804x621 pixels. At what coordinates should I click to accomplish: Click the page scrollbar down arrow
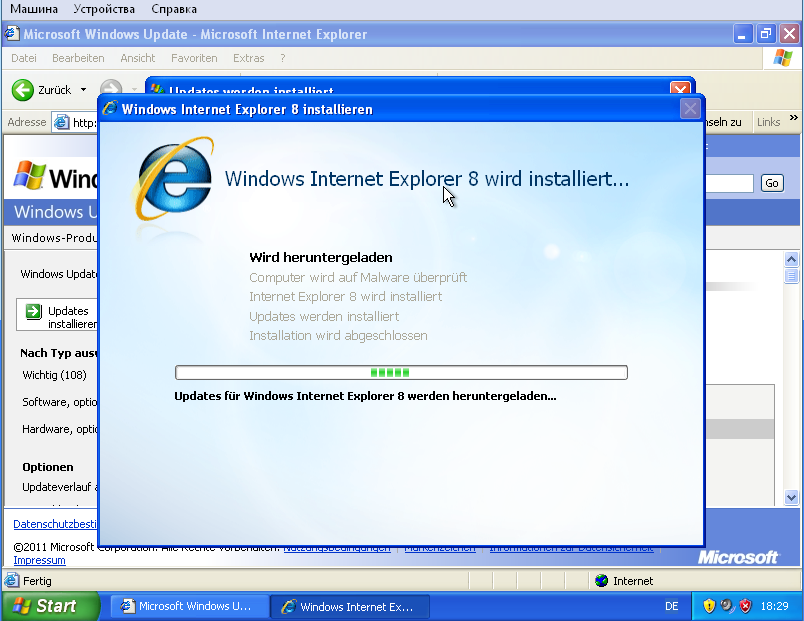(791, 497)
